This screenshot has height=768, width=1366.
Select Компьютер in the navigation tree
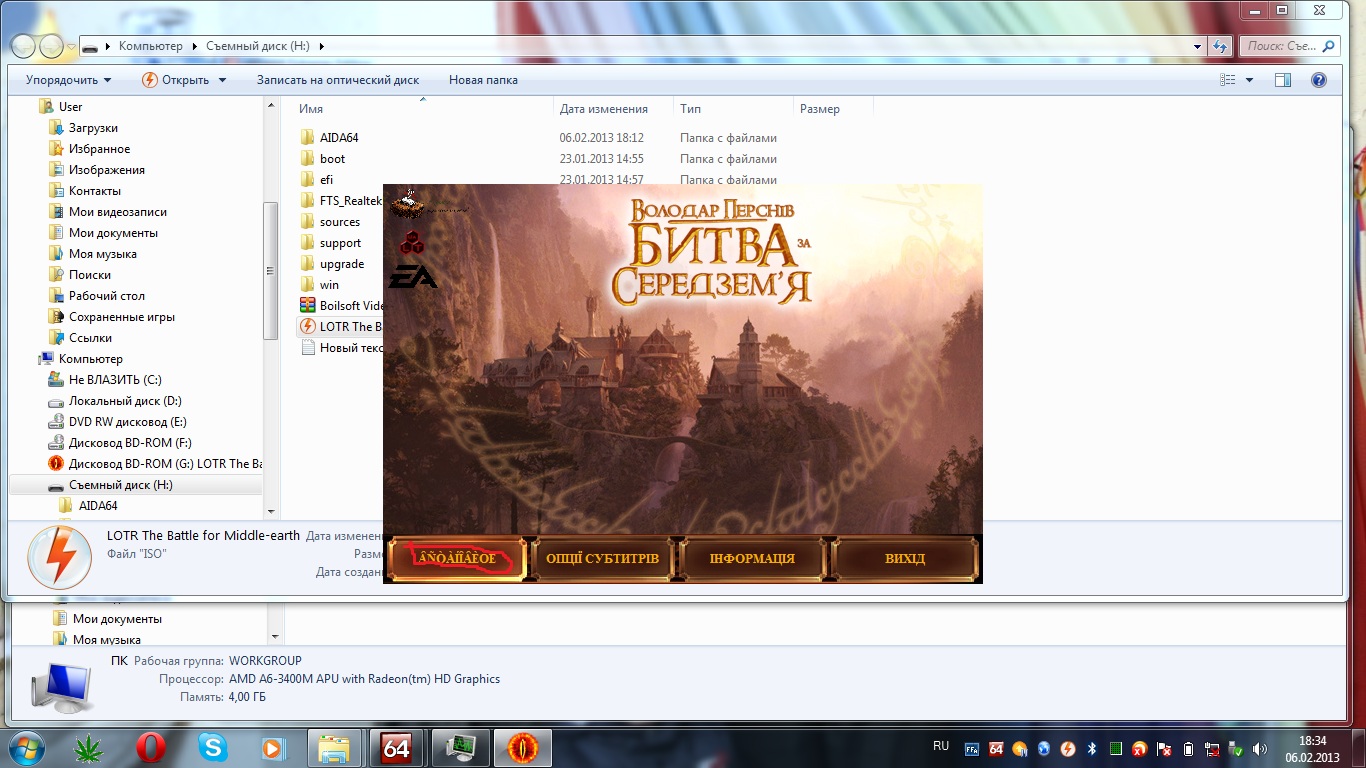(90, 359)
